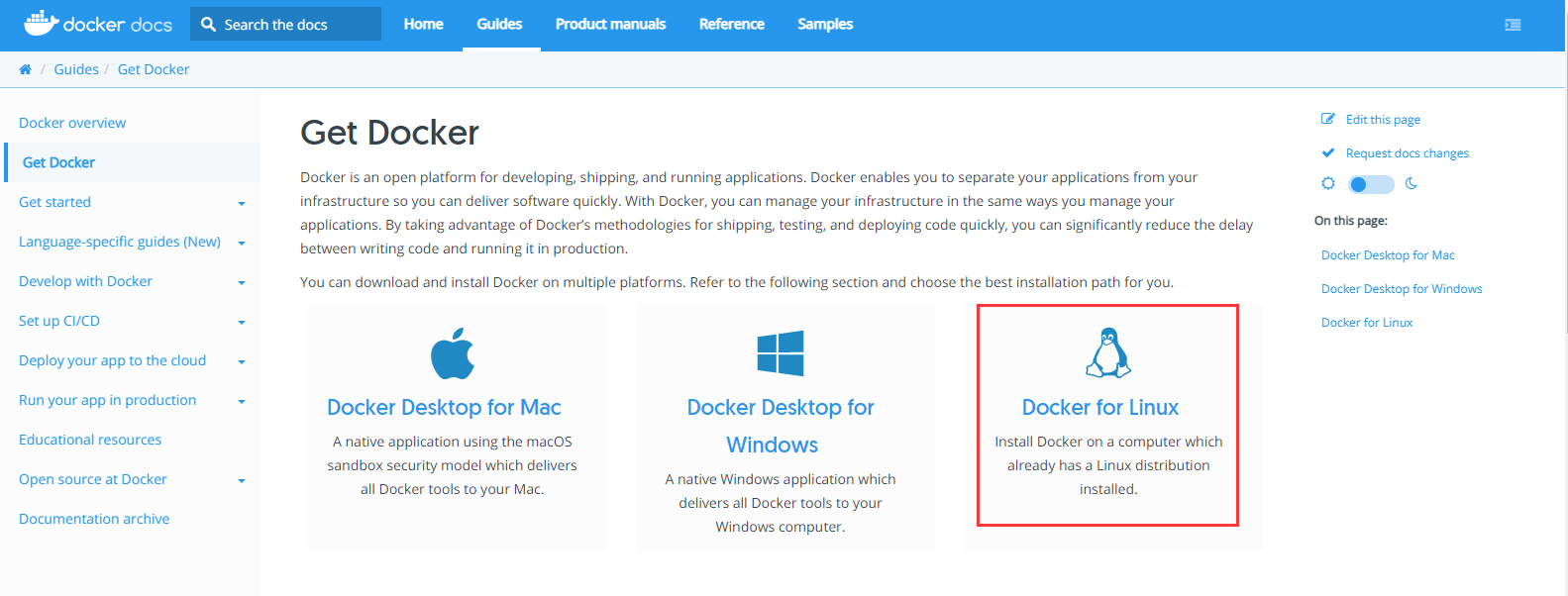Click the Get Docker breadcrumb link
1568x596 pixels.
pyautogui.click(x=154, y=69)
